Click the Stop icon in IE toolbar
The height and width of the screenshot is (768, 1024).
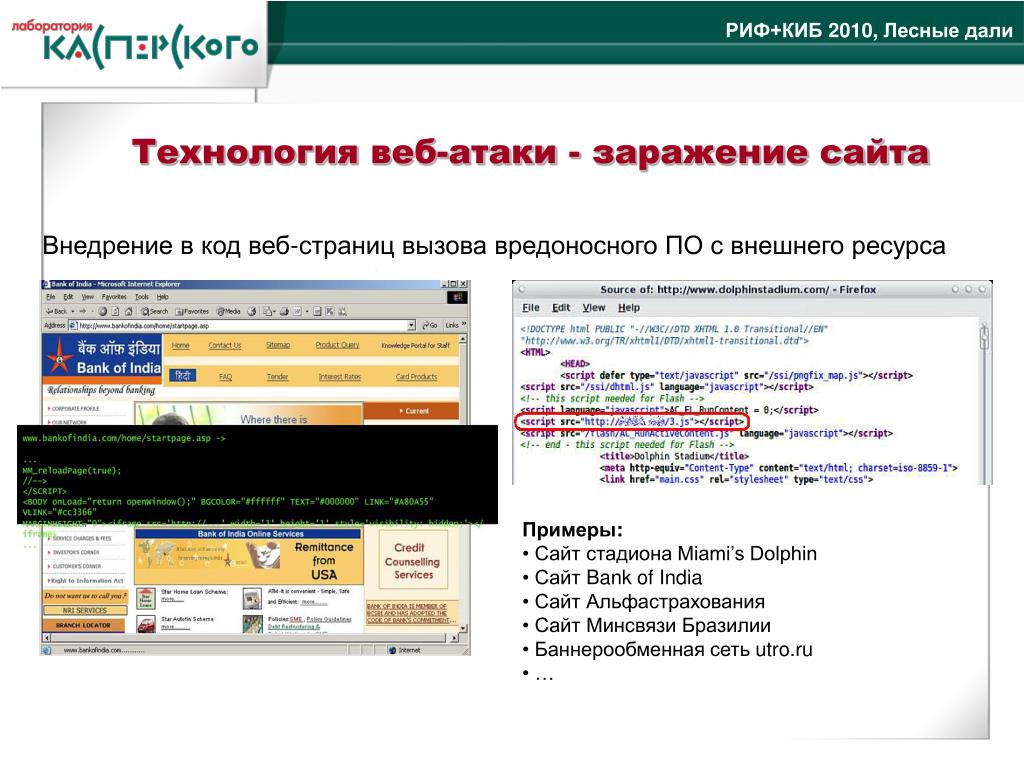pyautogui.click(x=103, y=312)
